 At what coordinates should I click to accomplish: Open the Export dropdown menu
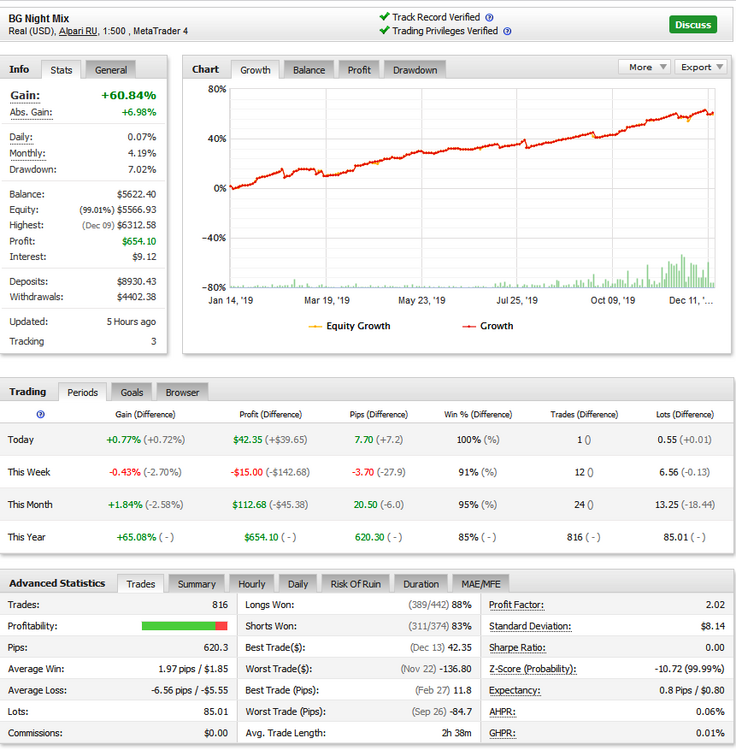(701, 67)
